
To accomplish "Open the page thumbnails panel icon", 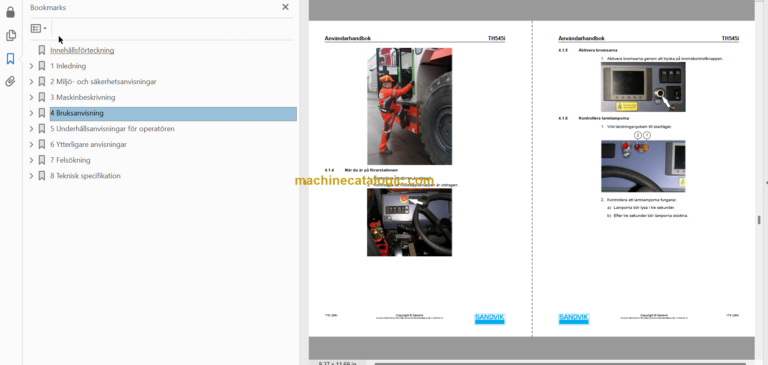I will coord(10,35).
